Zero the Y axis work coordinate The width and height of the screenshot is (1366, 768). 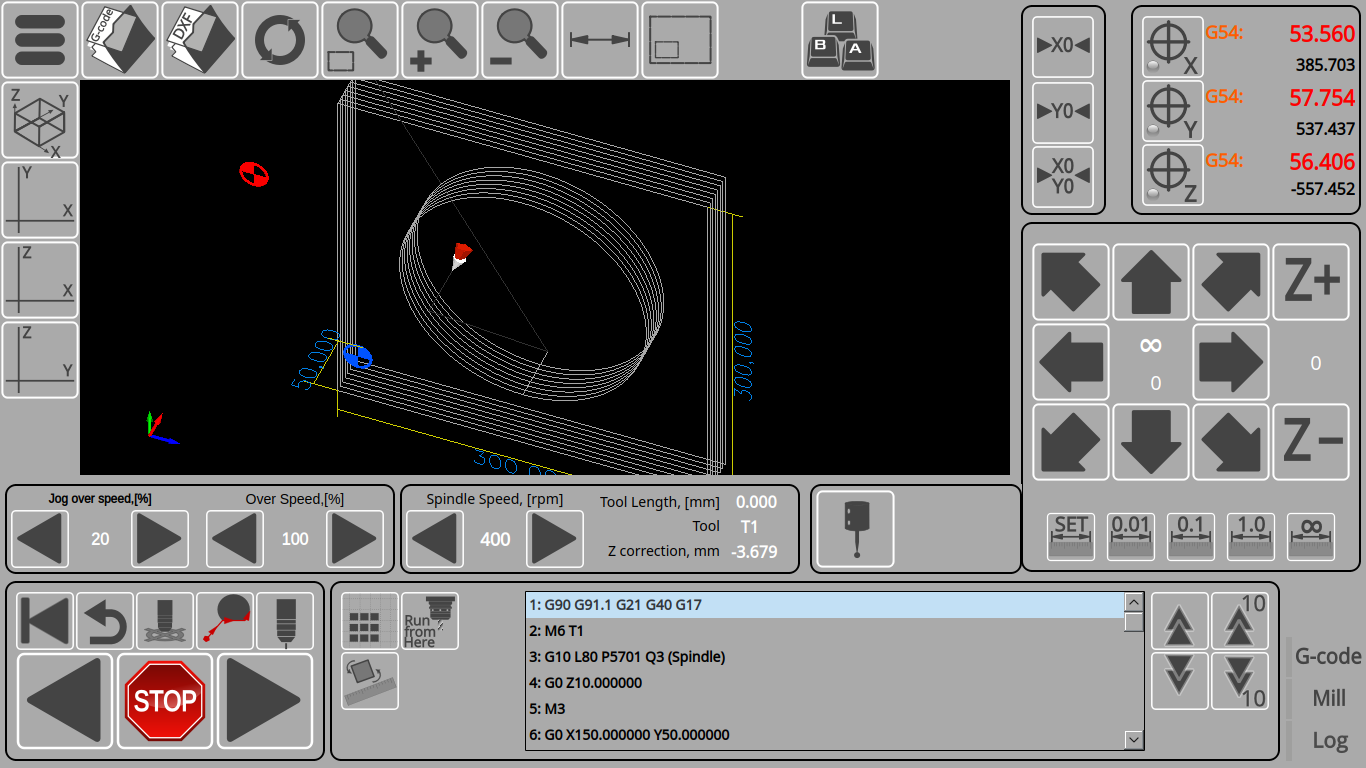coord(1173,111)
